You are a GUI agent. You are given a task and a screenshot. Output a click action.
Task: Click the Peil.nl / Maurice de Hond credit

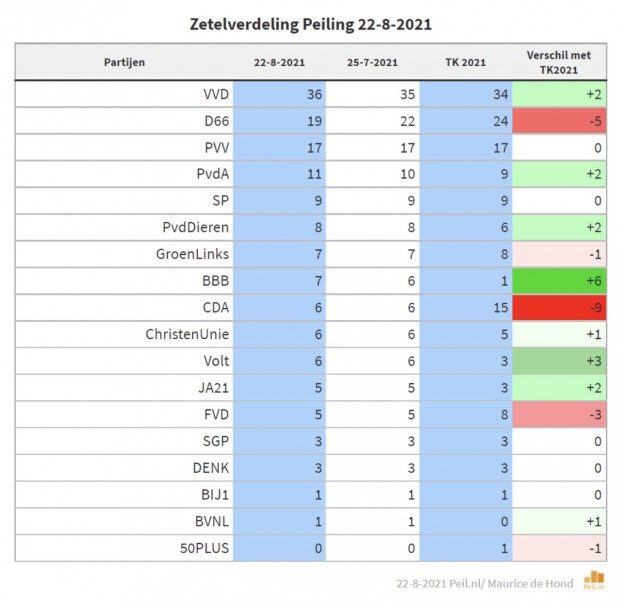(487, 582)
